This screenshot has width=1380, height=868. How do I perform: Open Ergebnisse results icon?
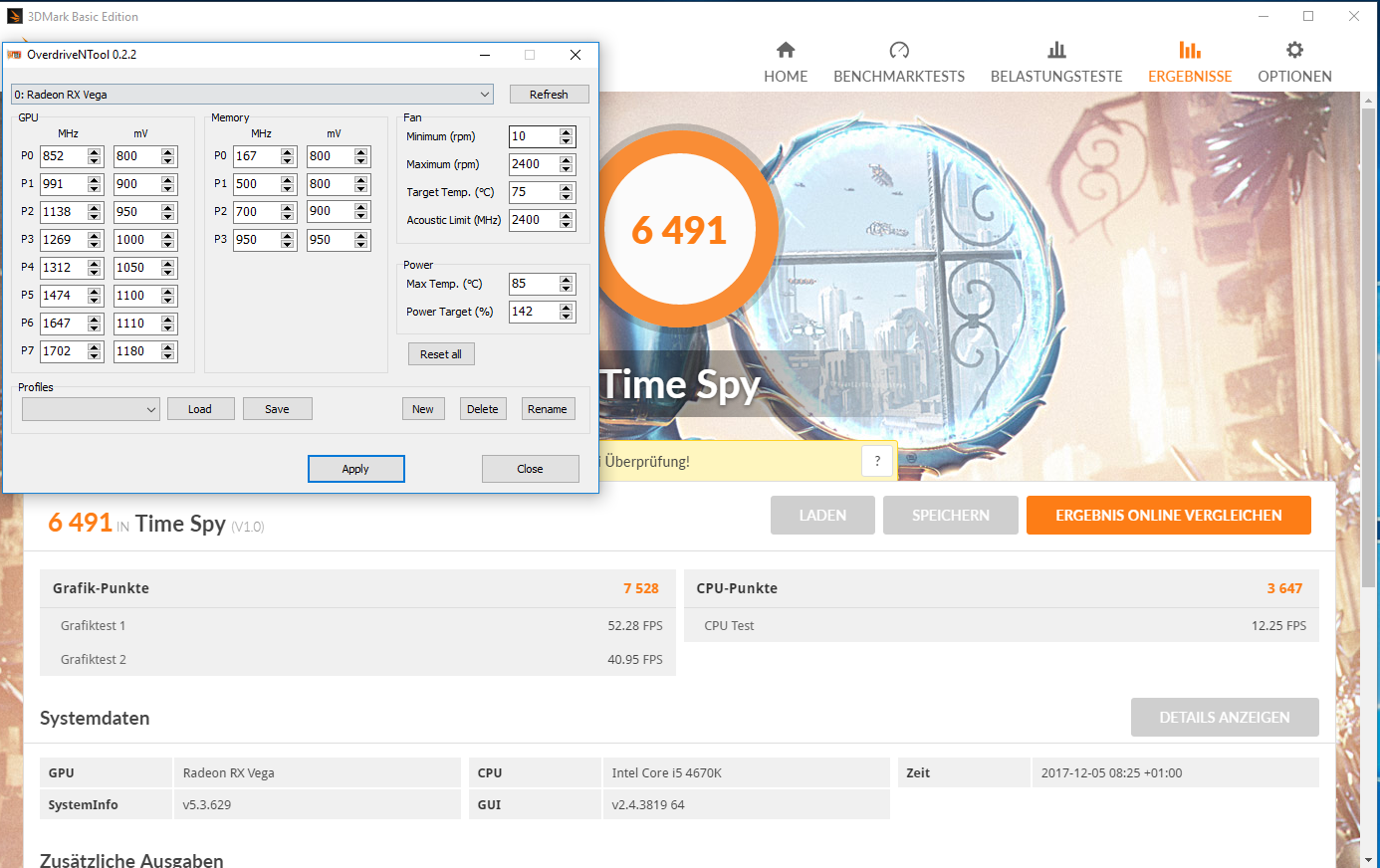pos(1190,50)
